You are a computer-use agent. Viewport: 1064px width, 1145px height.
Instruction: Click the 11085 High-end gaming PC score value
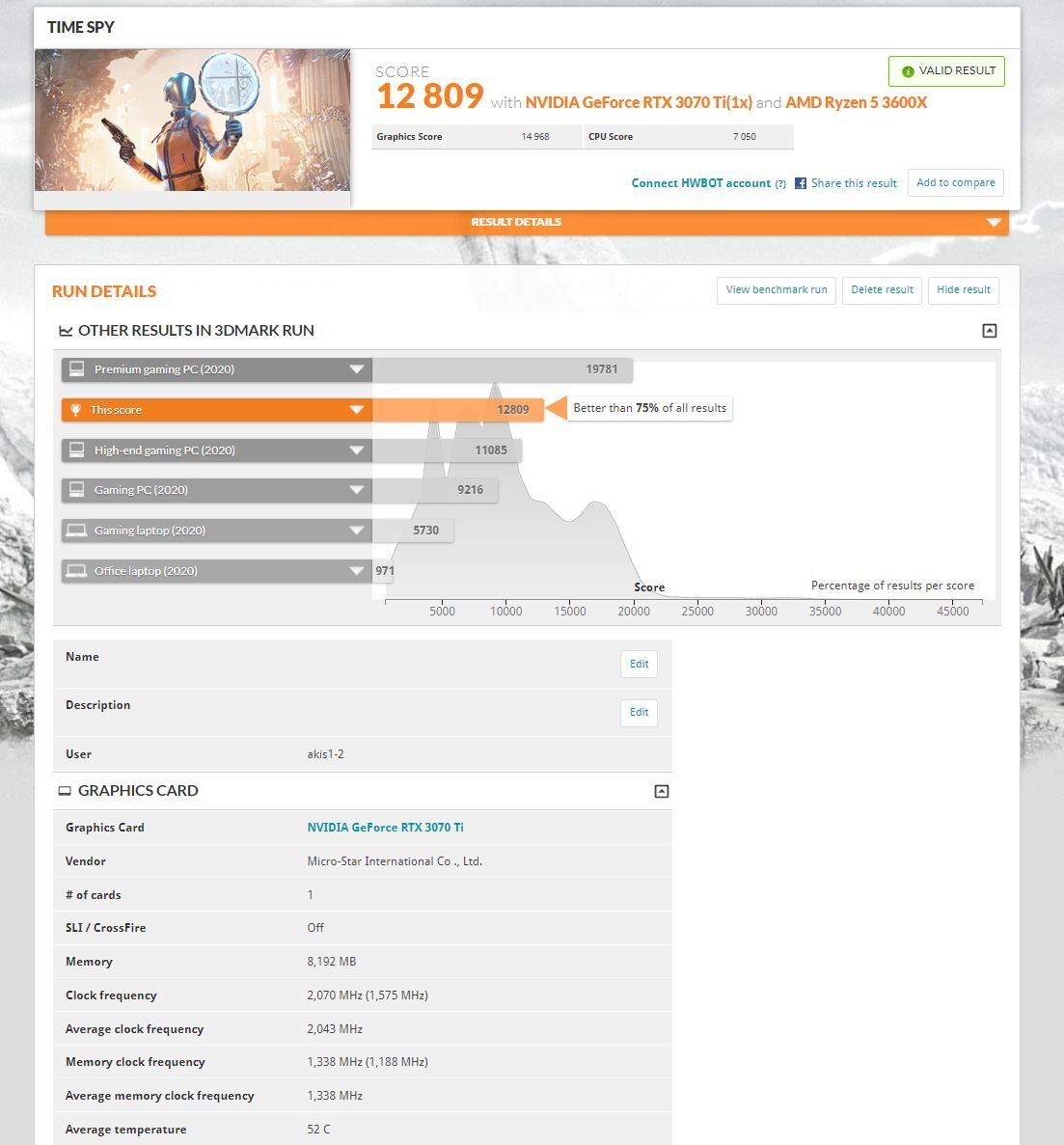coord(491,450)
